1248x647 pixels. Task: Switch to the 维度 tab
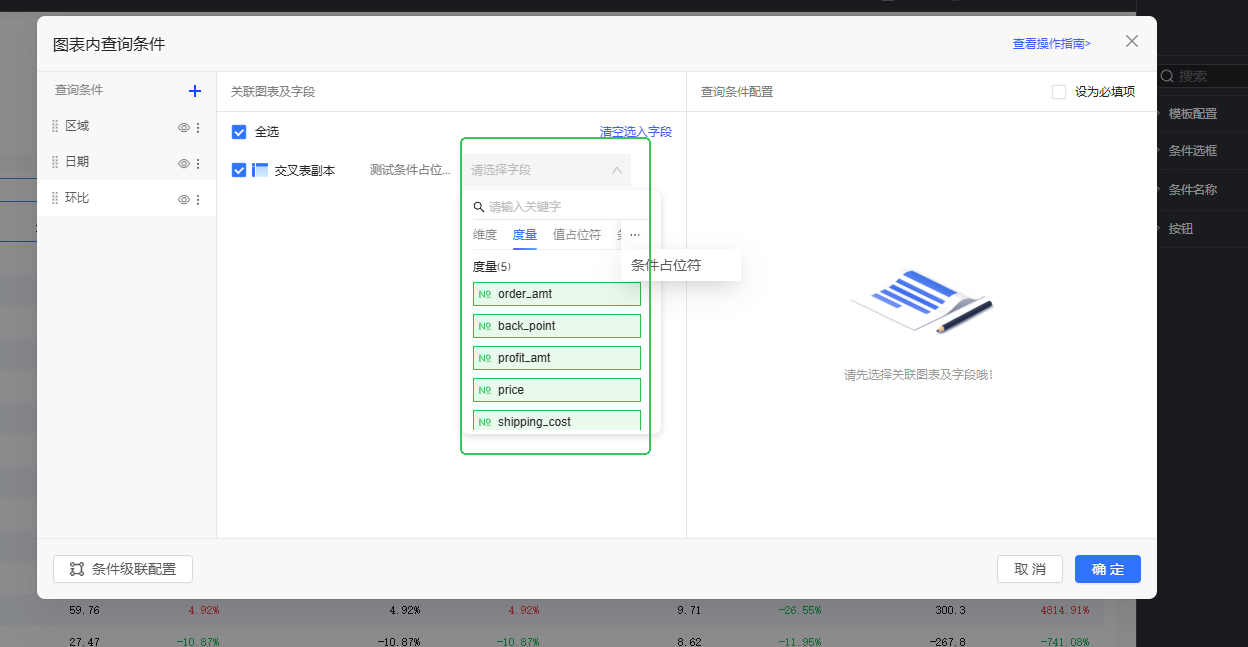coord(485,235)
